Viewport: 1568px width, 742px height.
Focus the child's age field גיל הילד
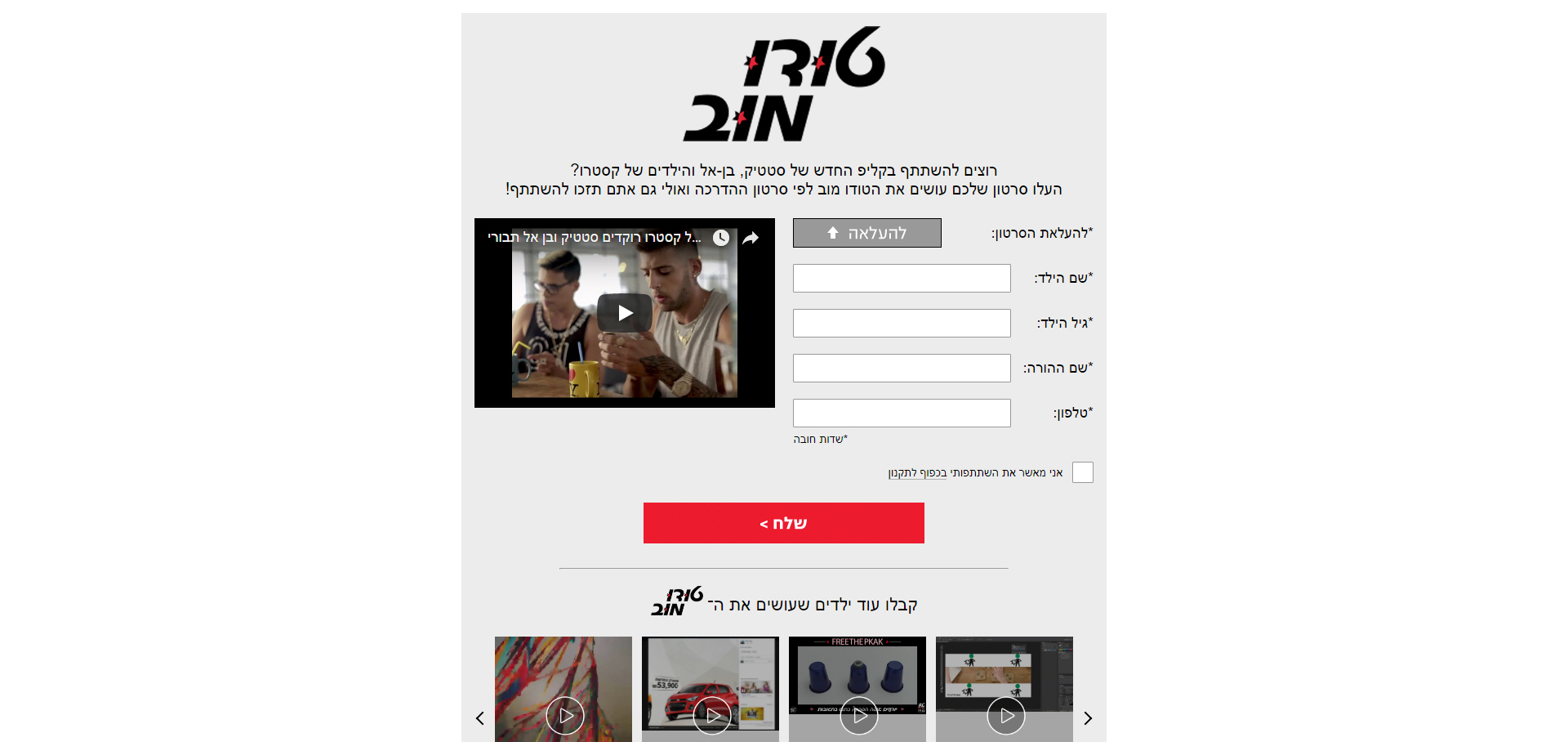tap(902, 323)
